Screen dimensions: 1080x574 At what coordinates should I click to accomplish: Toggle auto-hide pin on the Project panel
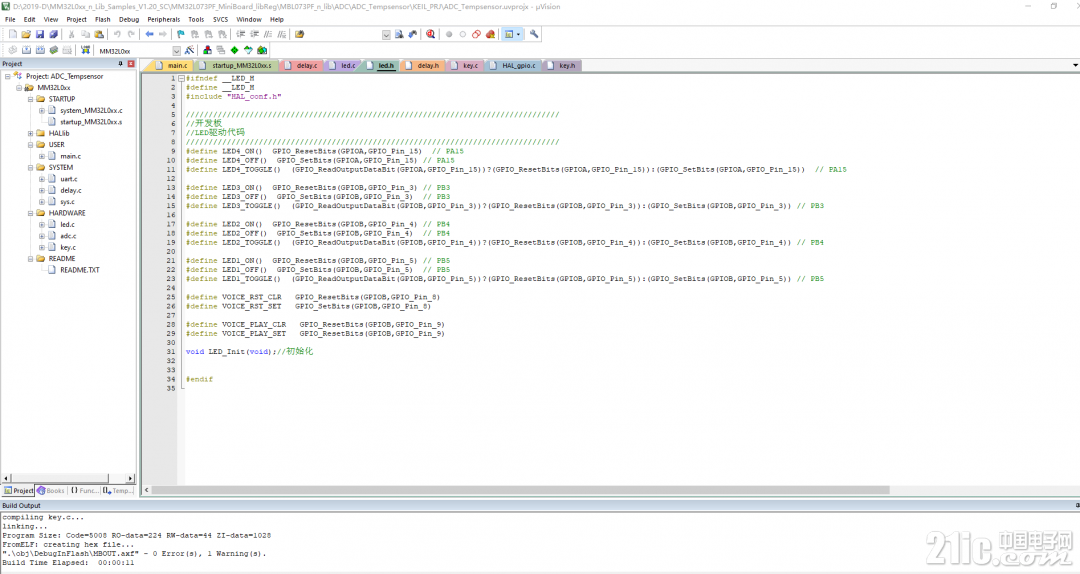click(121, 63)
